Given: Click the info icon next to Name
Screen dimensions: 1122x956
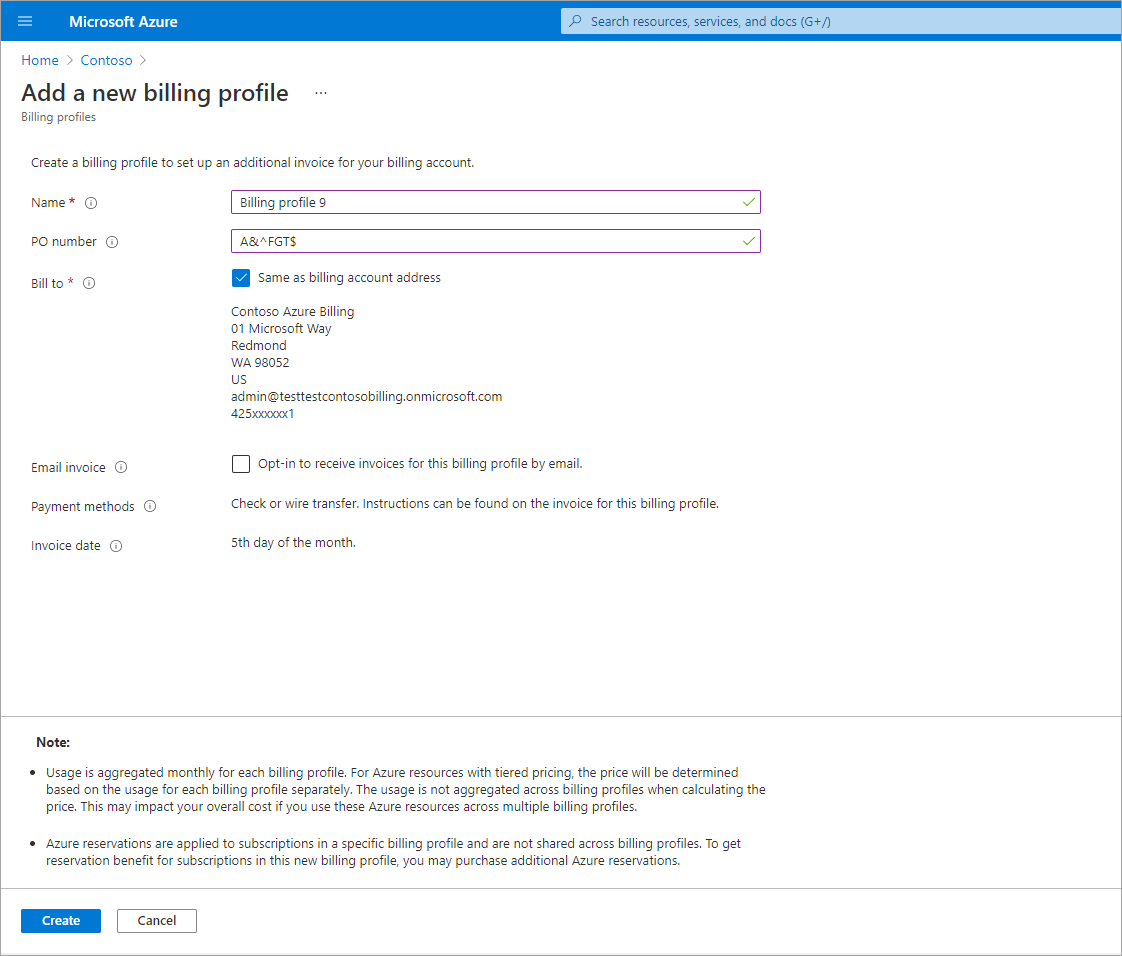Looking at the screenshot, I should pos(91,202).
